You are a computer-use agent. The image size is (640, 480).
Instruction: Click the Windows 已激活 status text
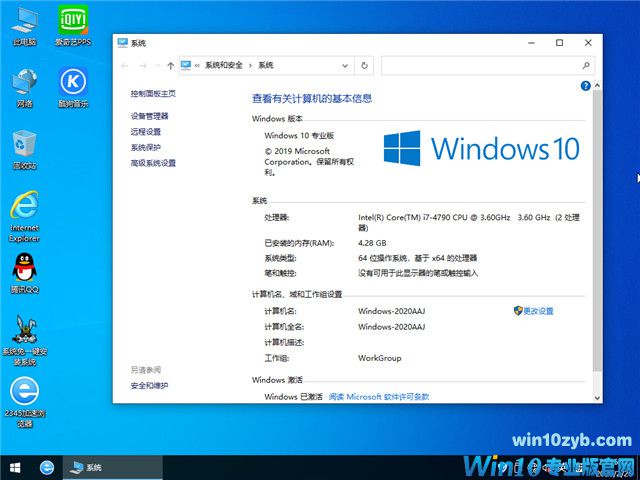pyautogui.click(x=293, y=396)
